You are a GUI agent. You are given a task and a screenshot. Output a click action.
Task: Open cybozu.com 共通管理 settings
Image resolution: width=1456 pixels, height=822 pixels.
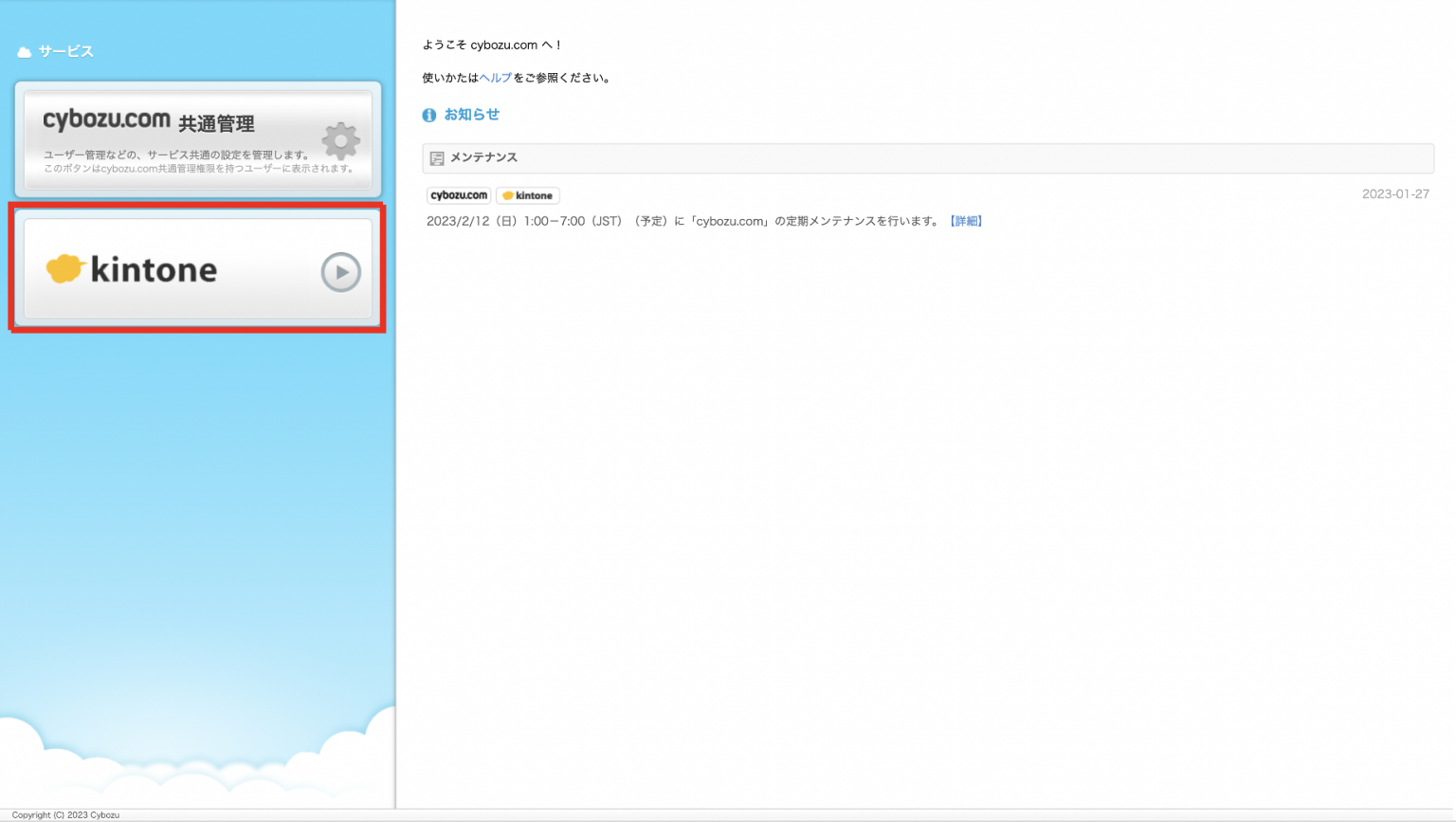(x=196, y=139)
